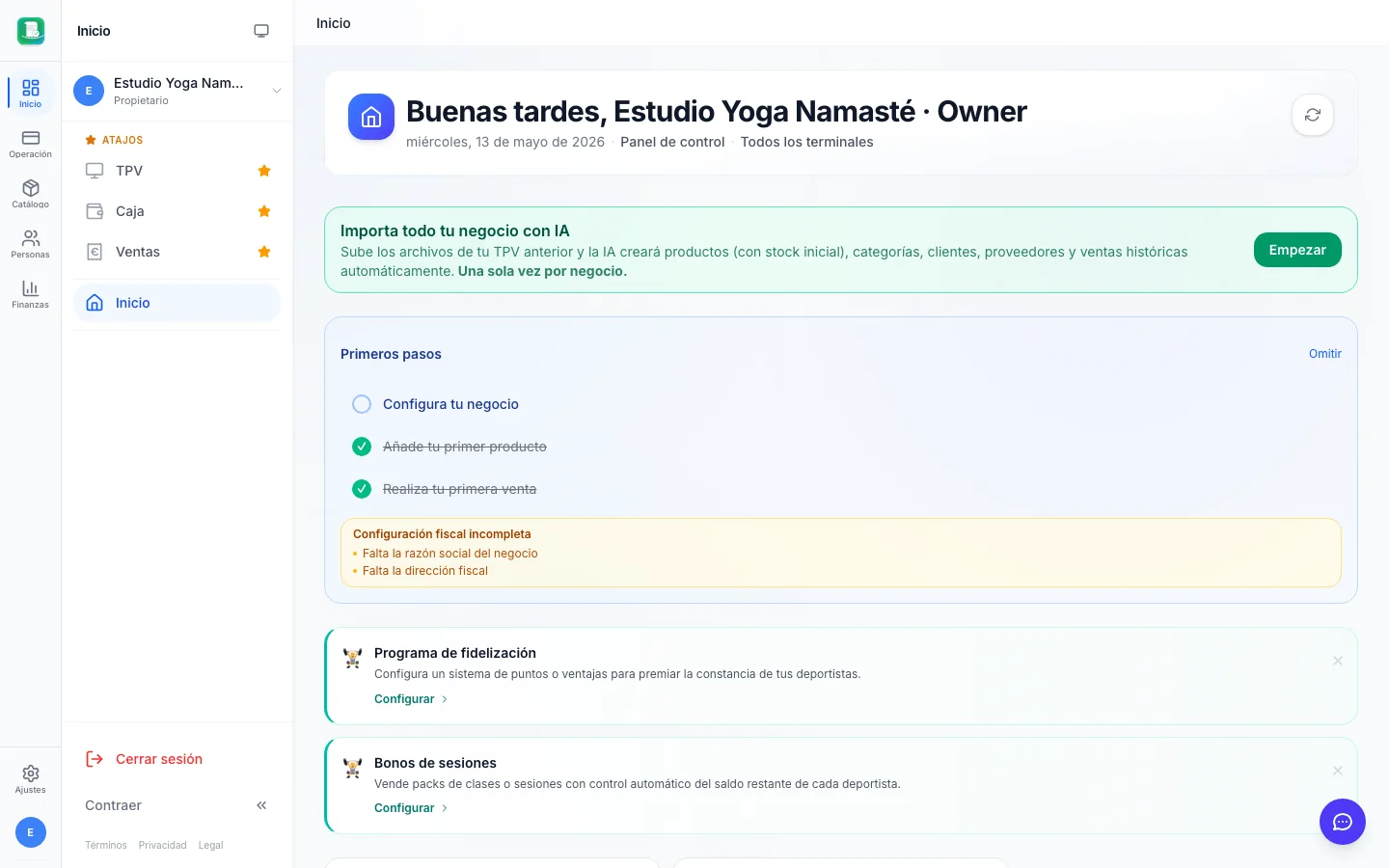Click the Importa todo tu negocio con IA heading
Image resolution: width=1389 pixels, height=868 pixels.
pyautogui.click(x=455, y=231)
